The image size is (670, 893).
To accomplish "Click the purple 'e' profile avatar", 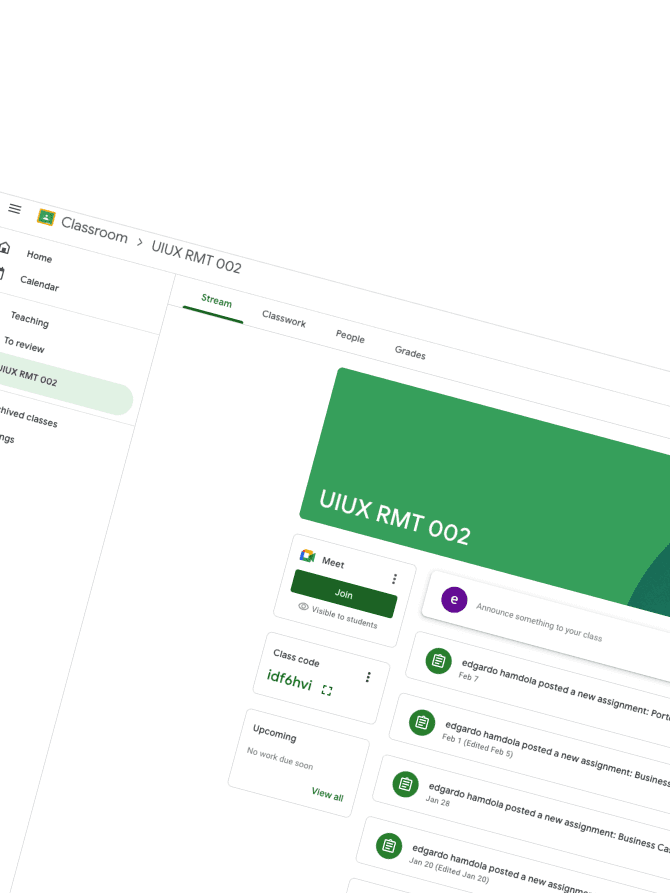I will [454, 599].
